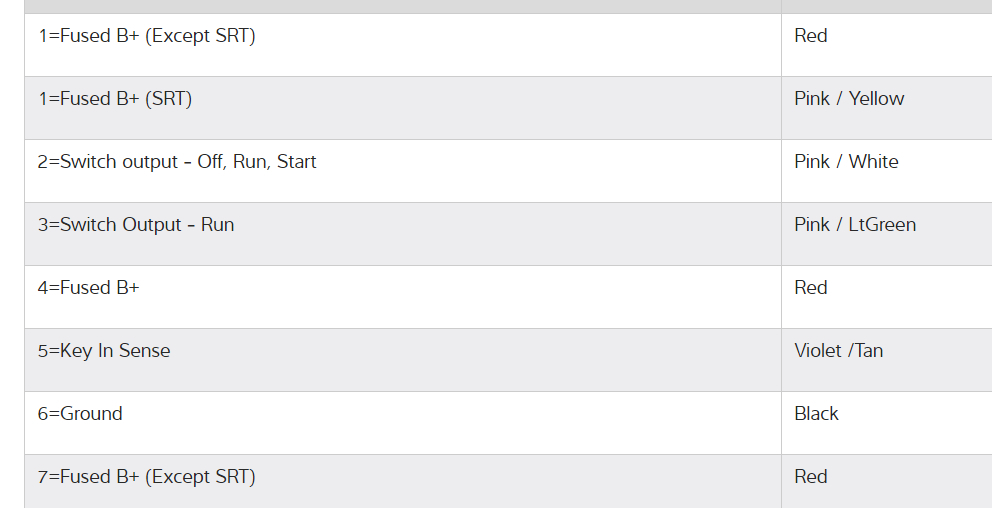Click the "1=Fused B+ (SRT)" cell

[x=115, y=99]
